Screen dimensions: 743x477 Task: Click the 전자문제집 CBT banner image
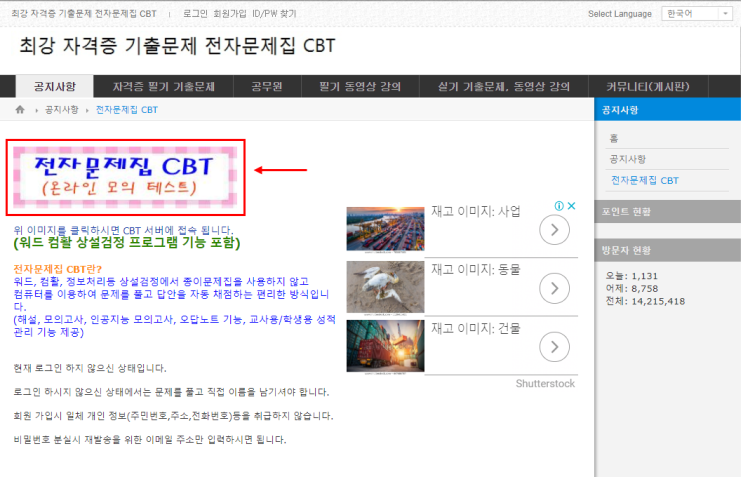click(x=125, y=177)
